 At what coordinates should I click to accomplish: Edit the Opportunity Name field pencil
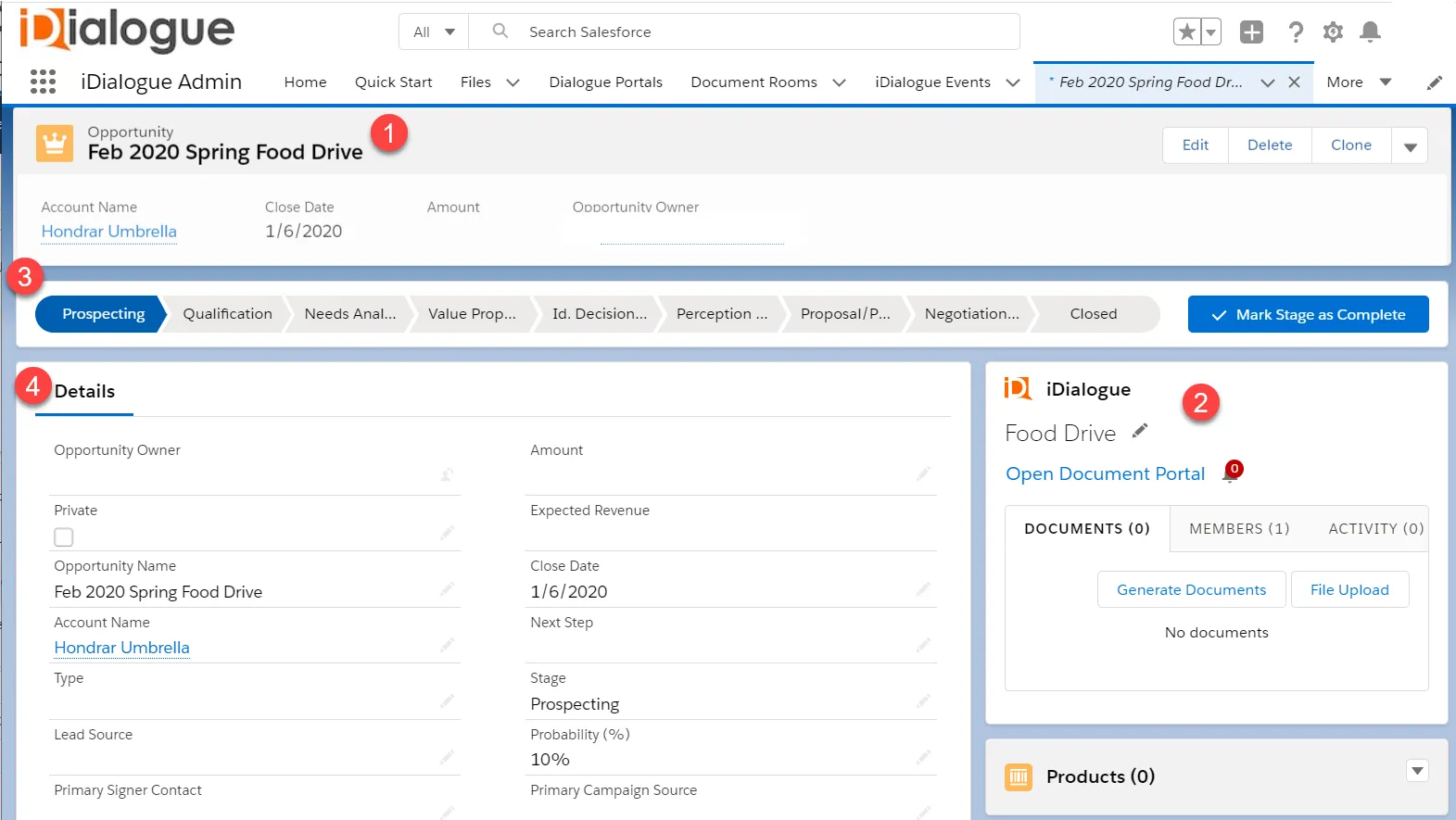tap(447, 589)
